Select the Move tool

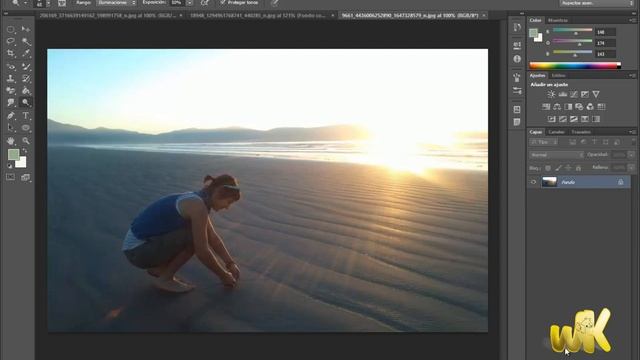click(26, 29)
